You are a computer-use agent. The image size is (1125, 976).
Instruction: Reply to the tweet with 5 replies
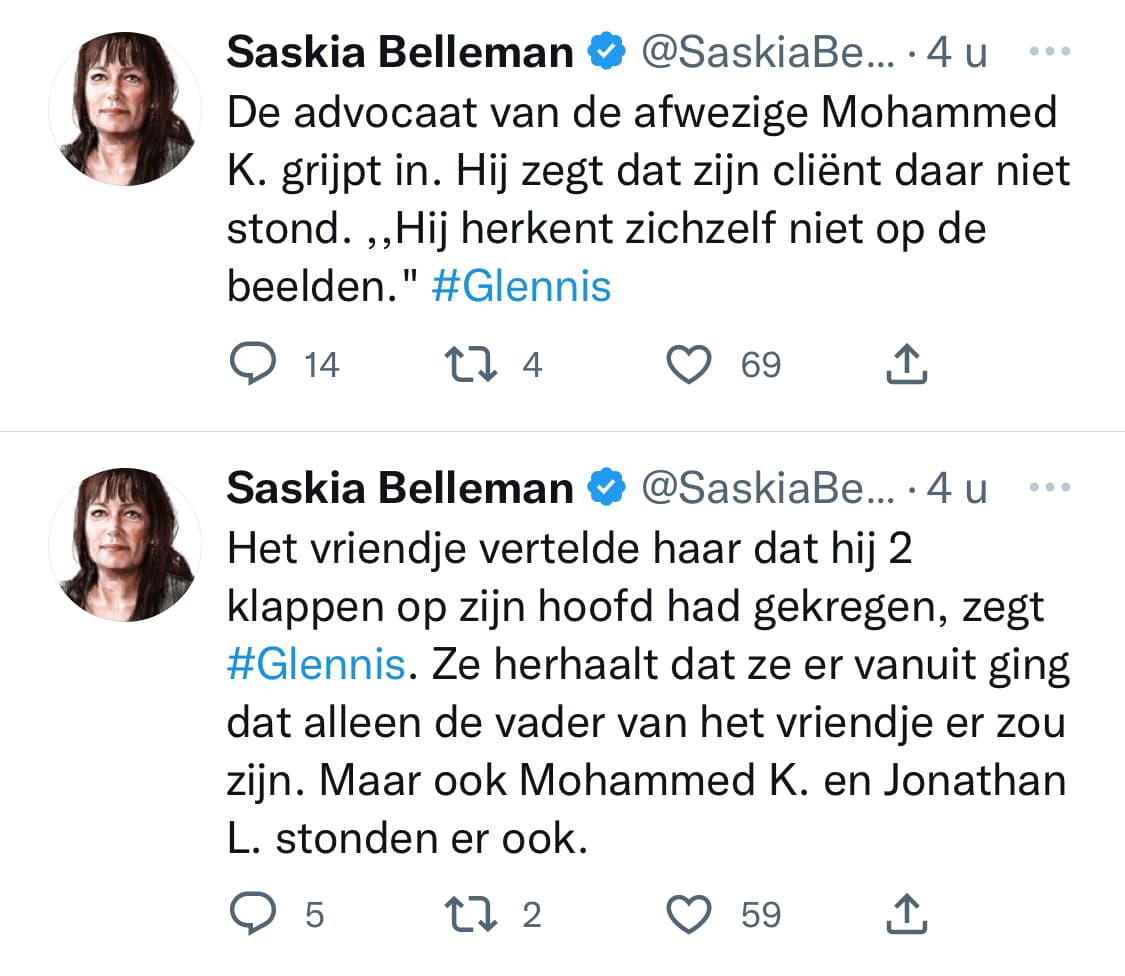coord(253,914)
